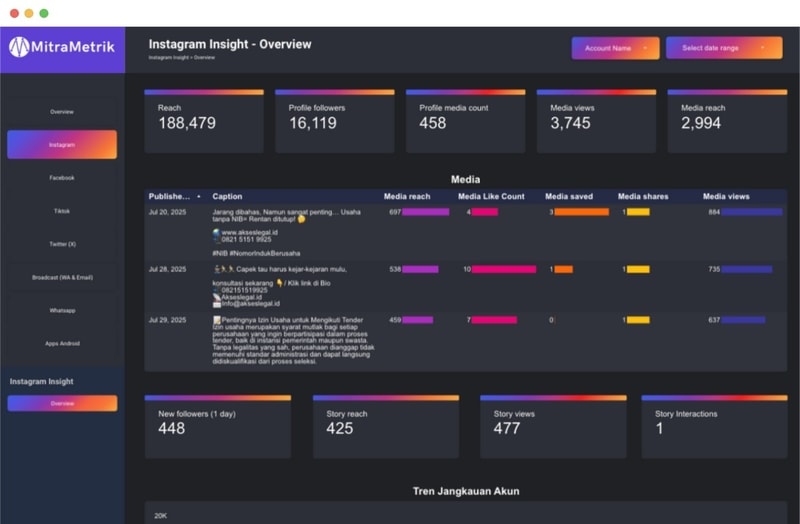The height and width of the screenshot is (524, 800).
Task: Sort table by Media reach header
Action: click(x=407, y=196)
